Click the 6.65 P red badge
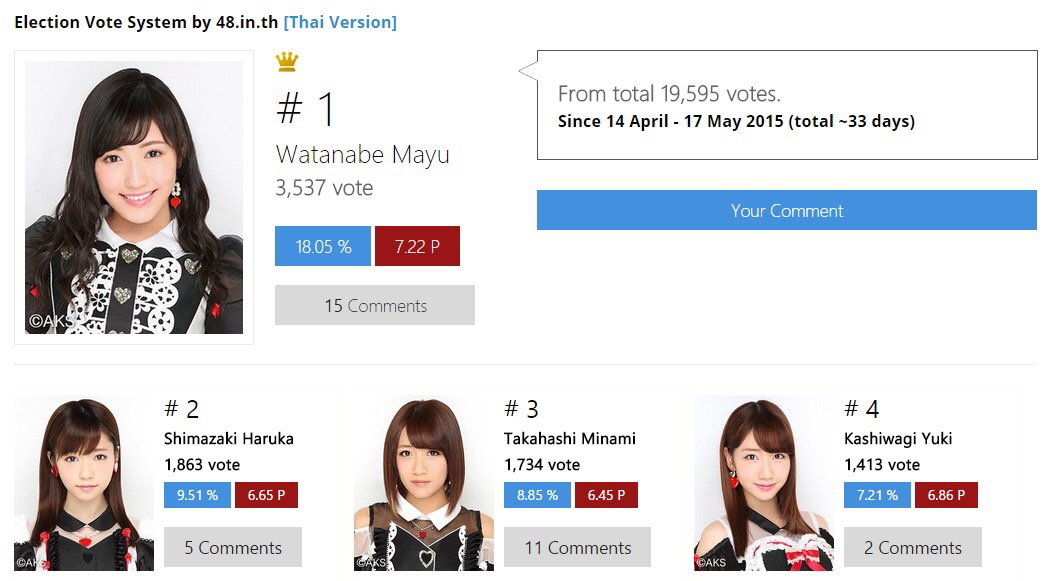Screen dimensions: 1044x581 pyautogui.click(x=266, y=495)
